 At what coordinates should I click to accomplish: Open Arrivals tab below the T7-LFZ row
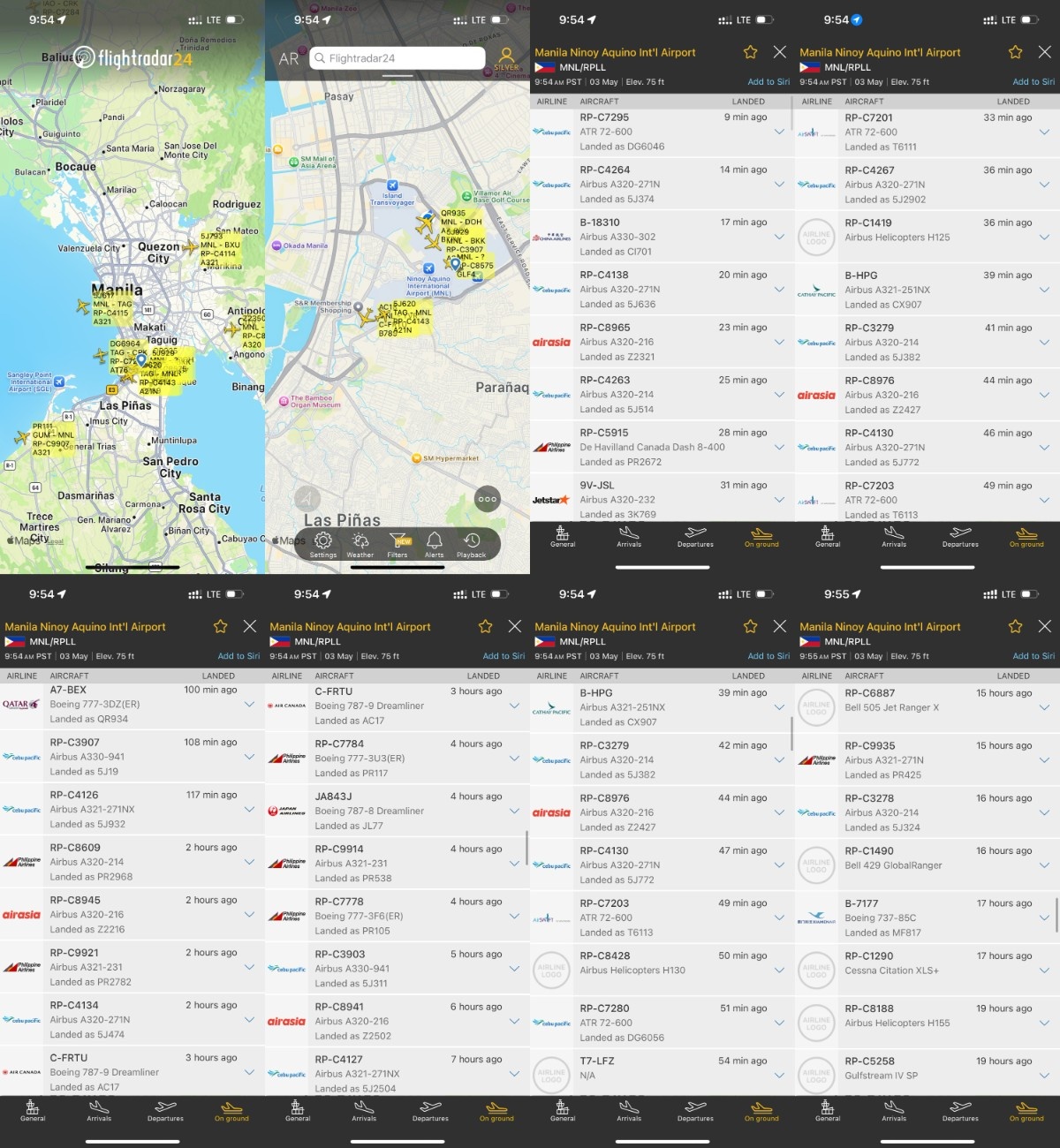coord(629,1111)
